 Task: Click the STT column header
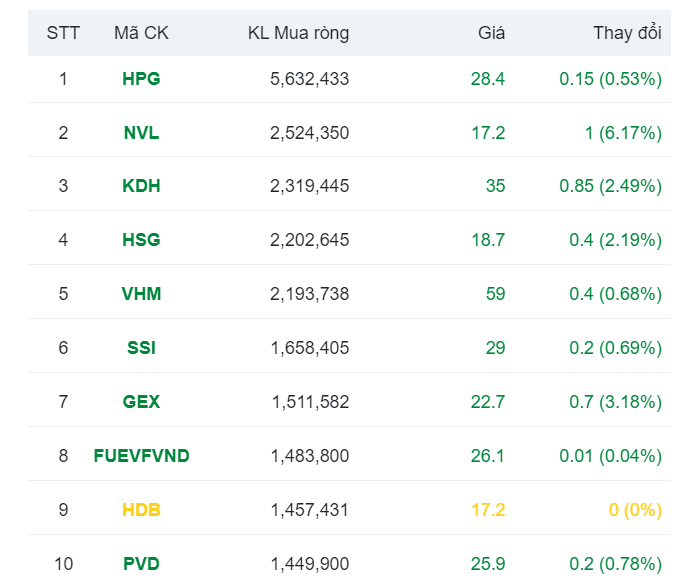pyautogui.click(x=63, y=33)
